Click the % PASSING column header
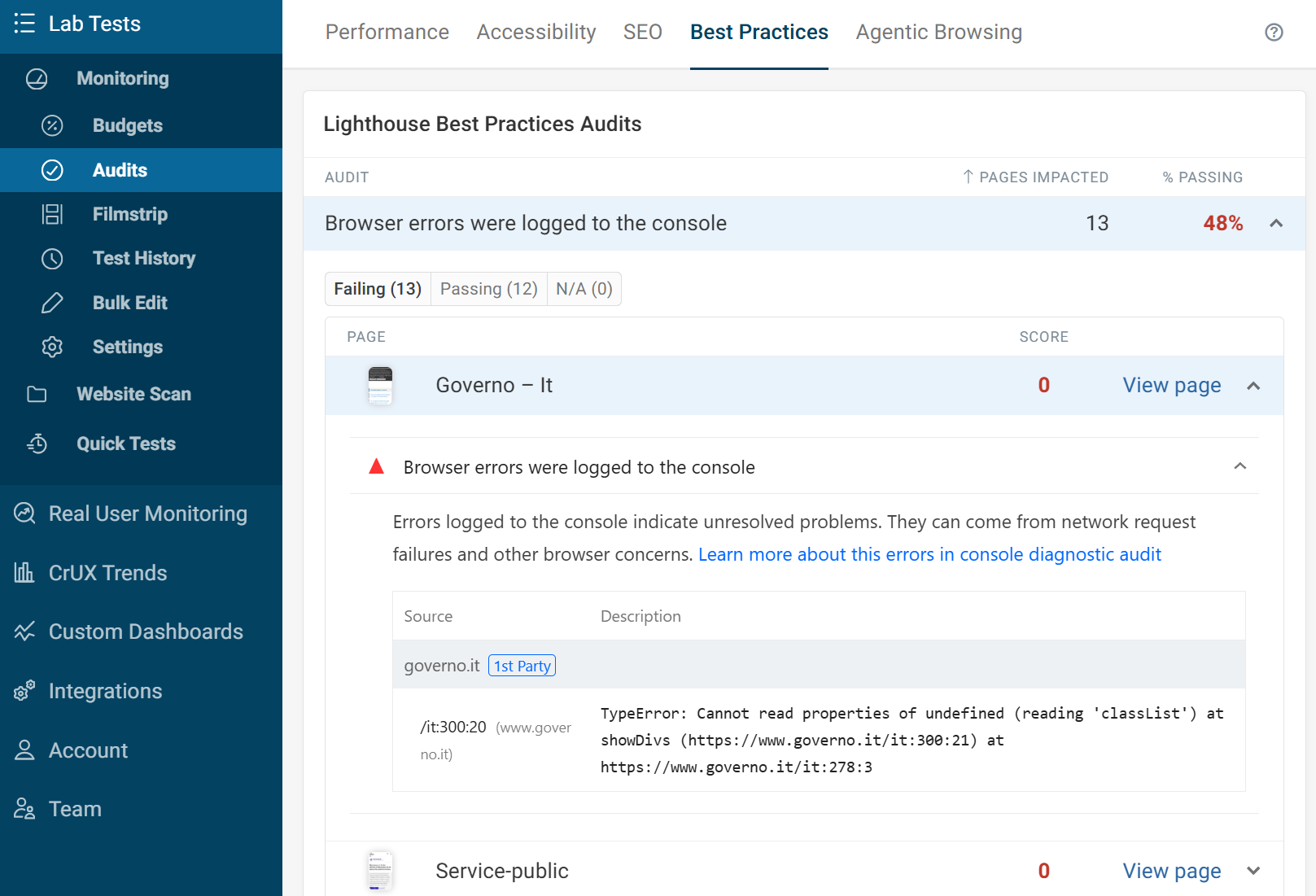The width and height of the screenshot is (1316, 896). click(x=1202, y=177)
